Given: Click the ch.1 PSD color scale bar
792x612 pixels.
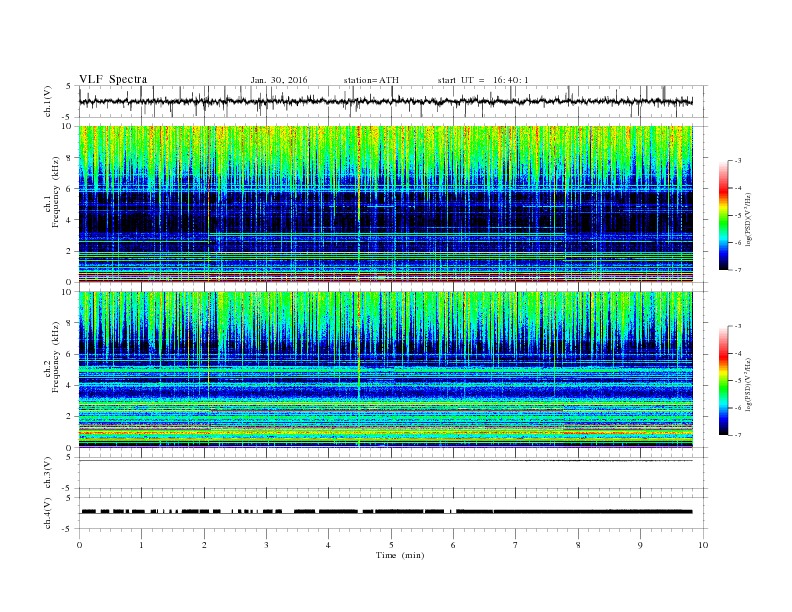Looking at the screenshot, I should 723,215.
